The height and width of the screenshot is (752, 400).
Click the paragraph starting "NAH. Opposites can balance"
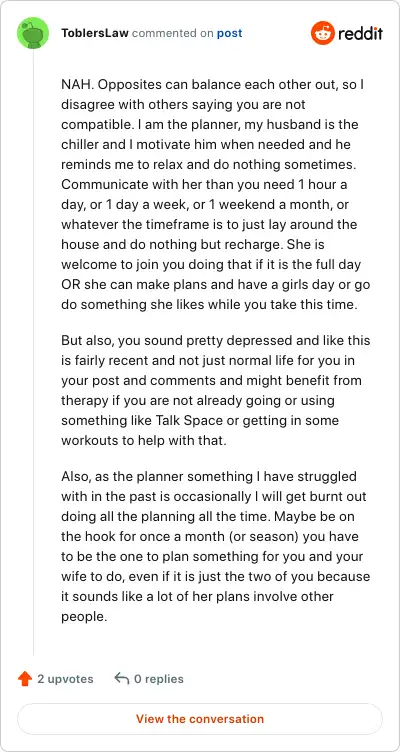point(216,194)
